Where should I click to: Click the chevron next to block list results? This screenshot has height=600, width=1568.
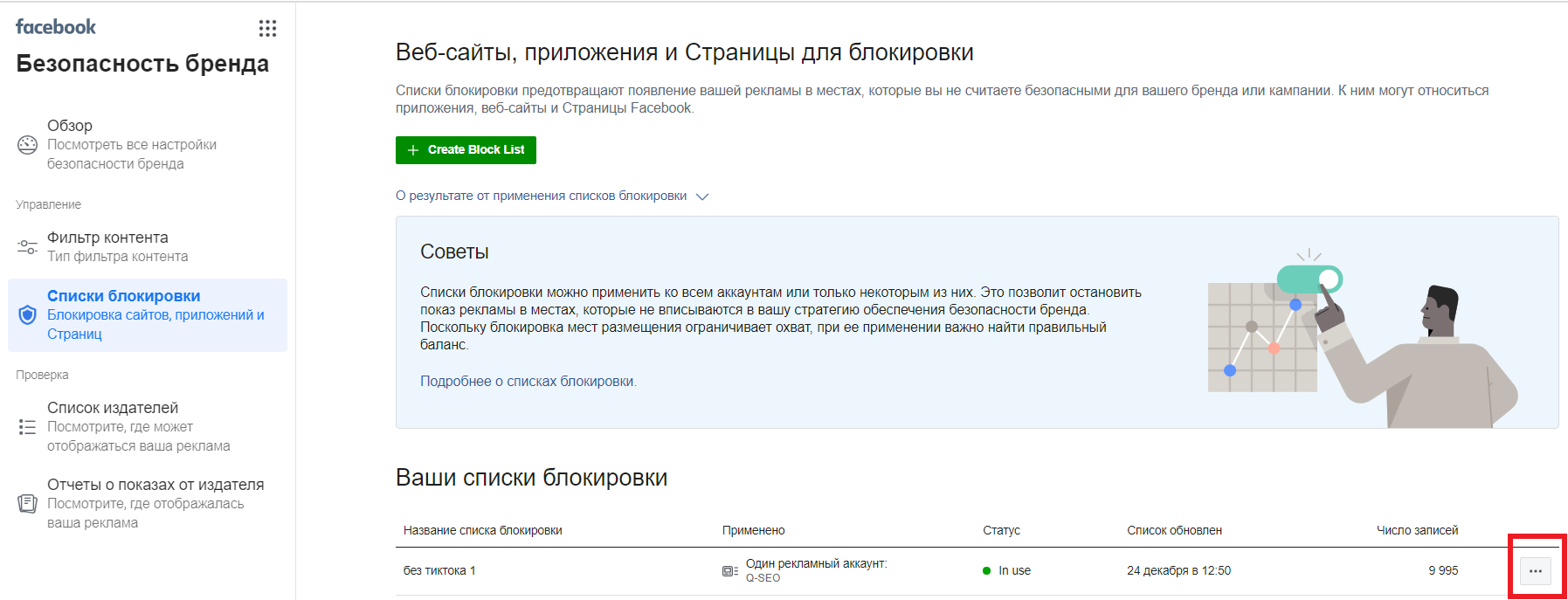click(702, 197)
